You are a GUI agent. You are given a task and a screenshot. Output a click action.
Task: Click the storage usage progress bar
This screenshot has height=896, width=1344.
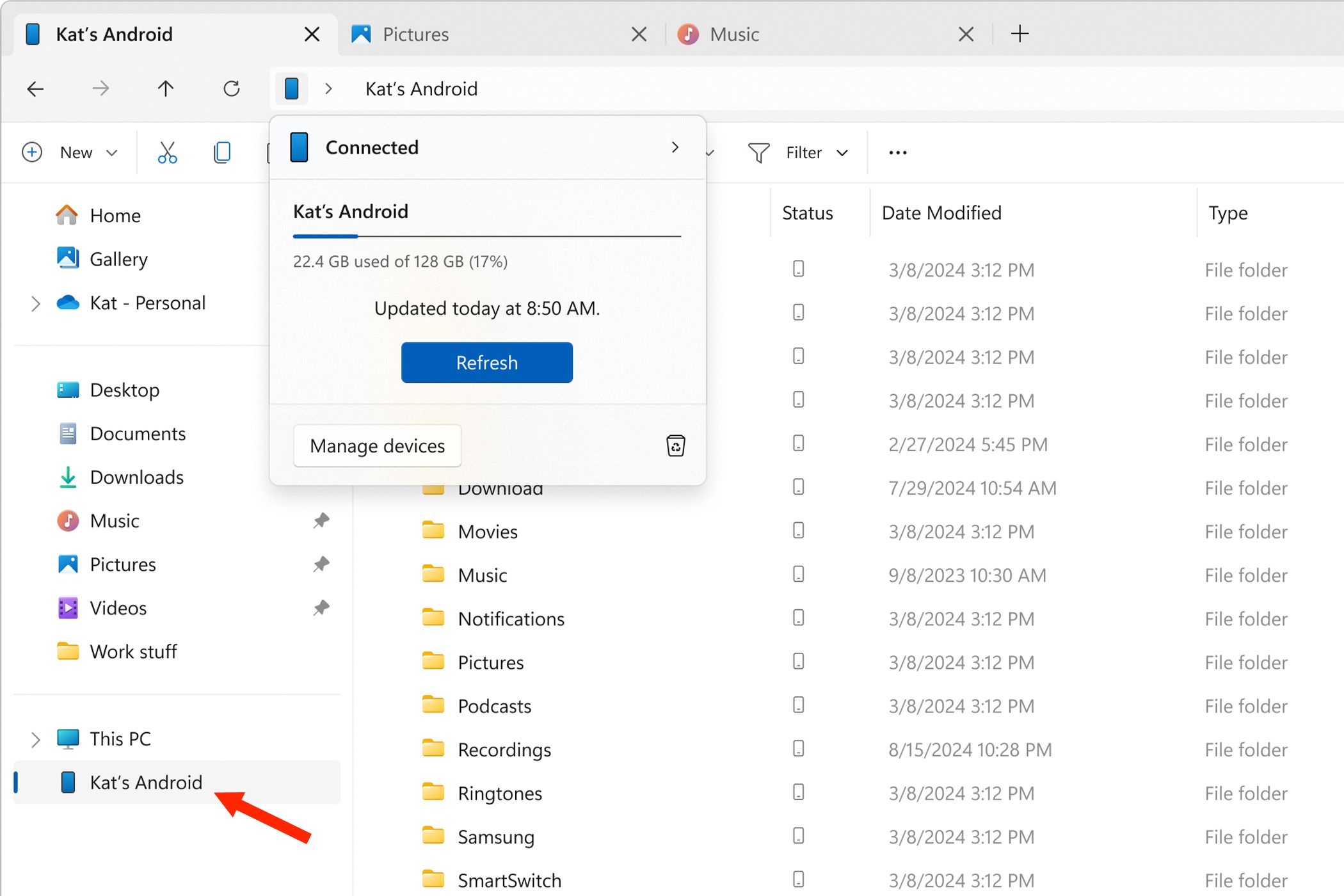[487, 236]
